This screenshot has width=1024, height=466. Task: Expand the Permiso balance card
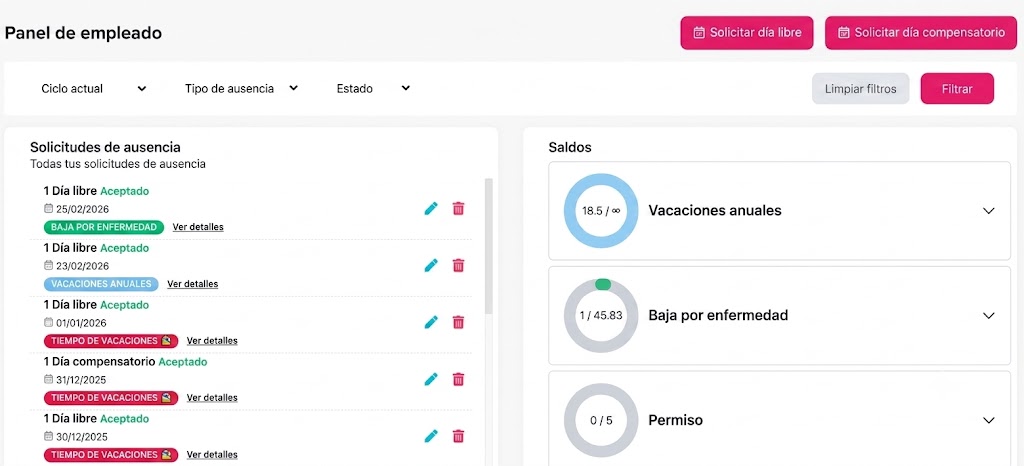click(x=989, y=420)
